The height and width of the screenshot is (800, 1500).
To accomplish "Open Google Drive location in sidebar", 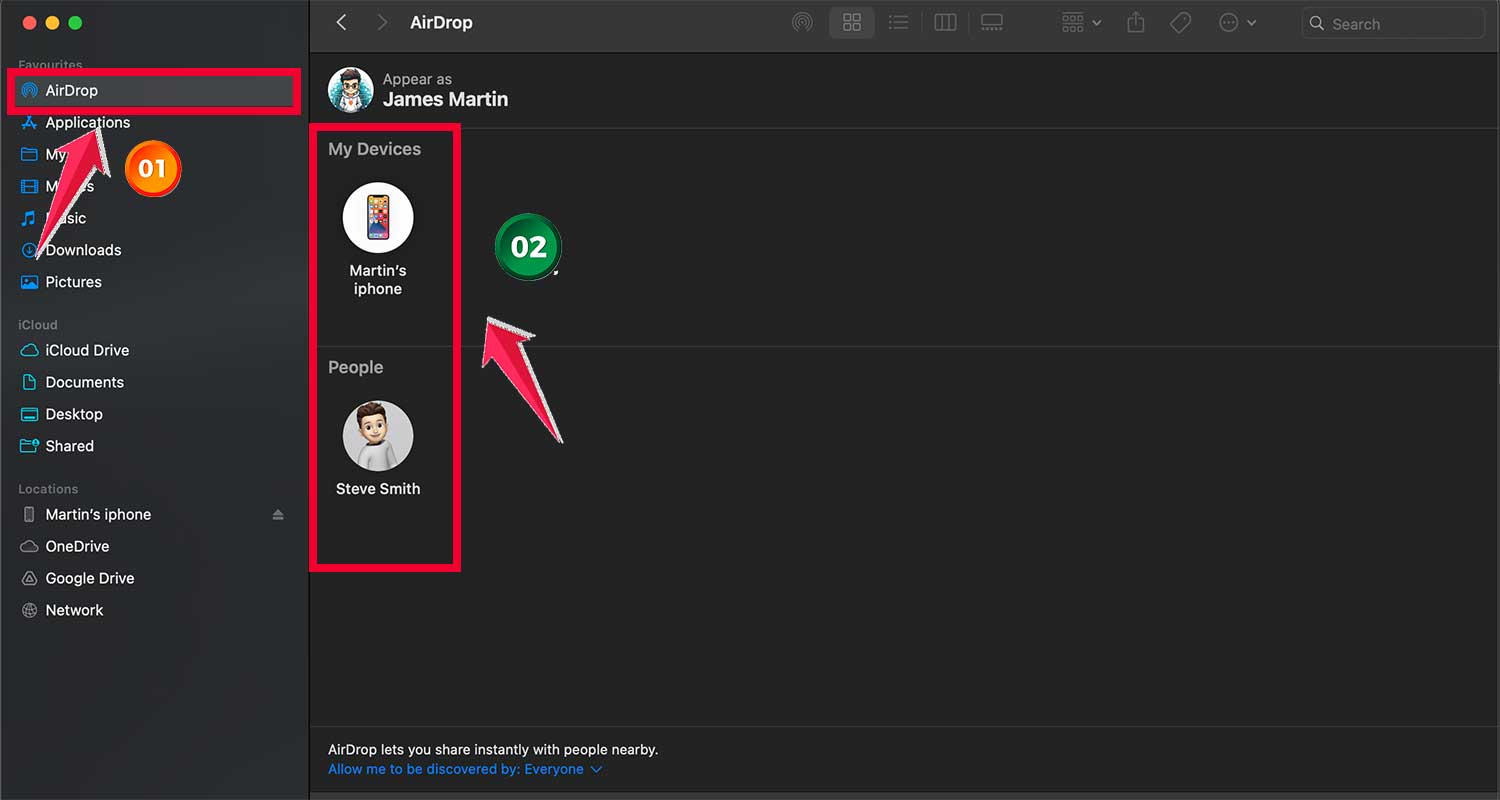I will [x=89, y=578].
